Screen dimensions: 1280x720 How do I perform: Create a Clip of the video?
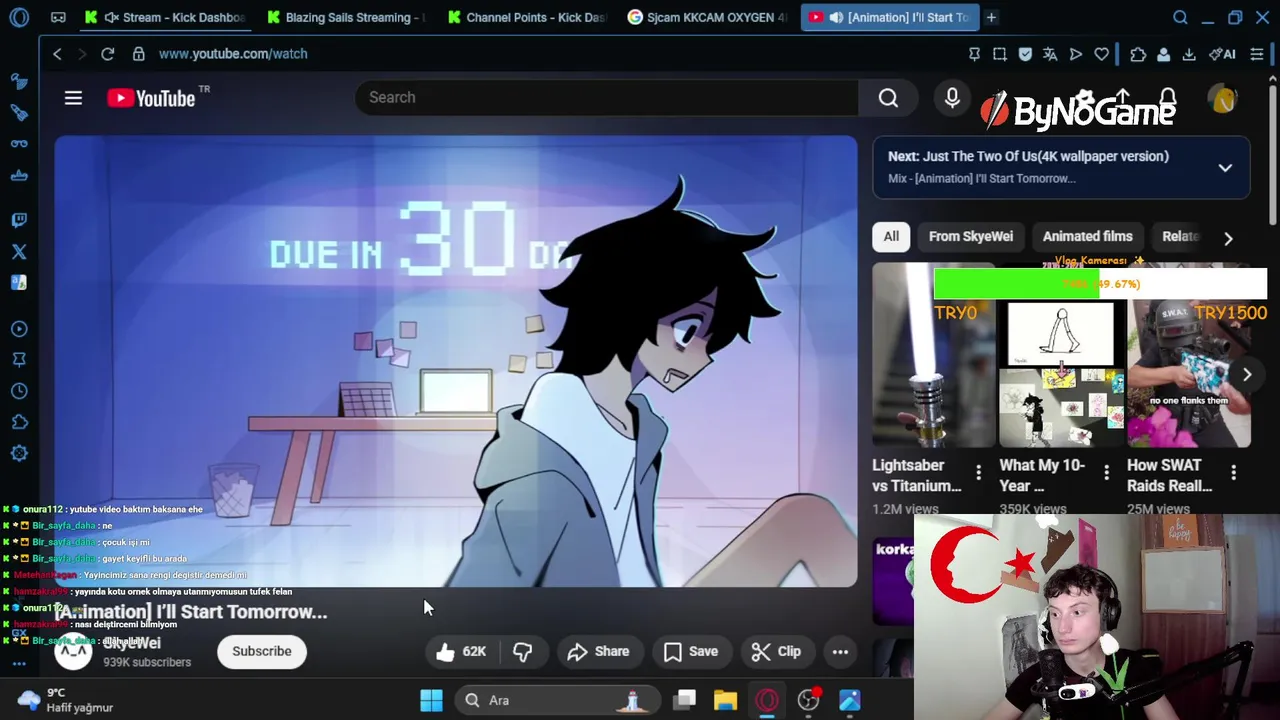pos(777,651)
